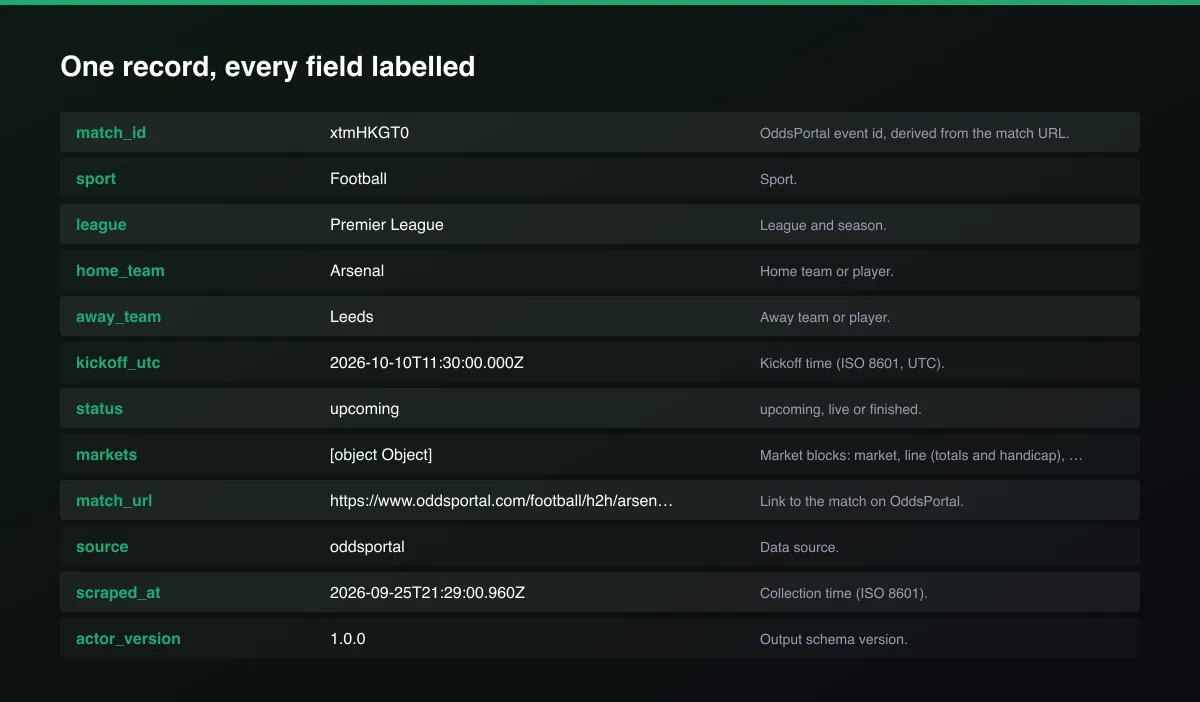Screen dimensions: 1200x702
Task: Click the value "Arsenal"
Action: click(x=357, y=271)
